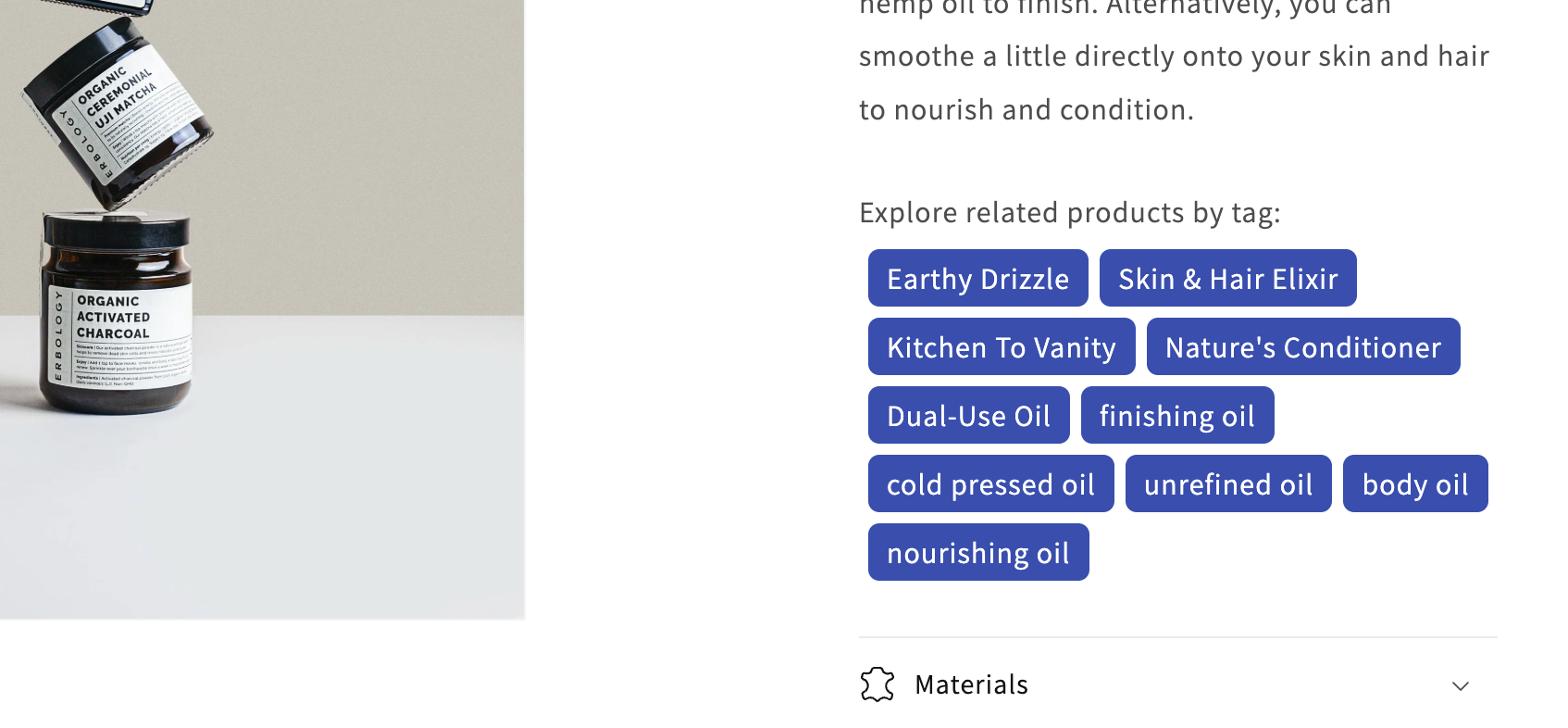Explore the nourishing oil tag
1568x728 pixels.
[x=977, y=553]
